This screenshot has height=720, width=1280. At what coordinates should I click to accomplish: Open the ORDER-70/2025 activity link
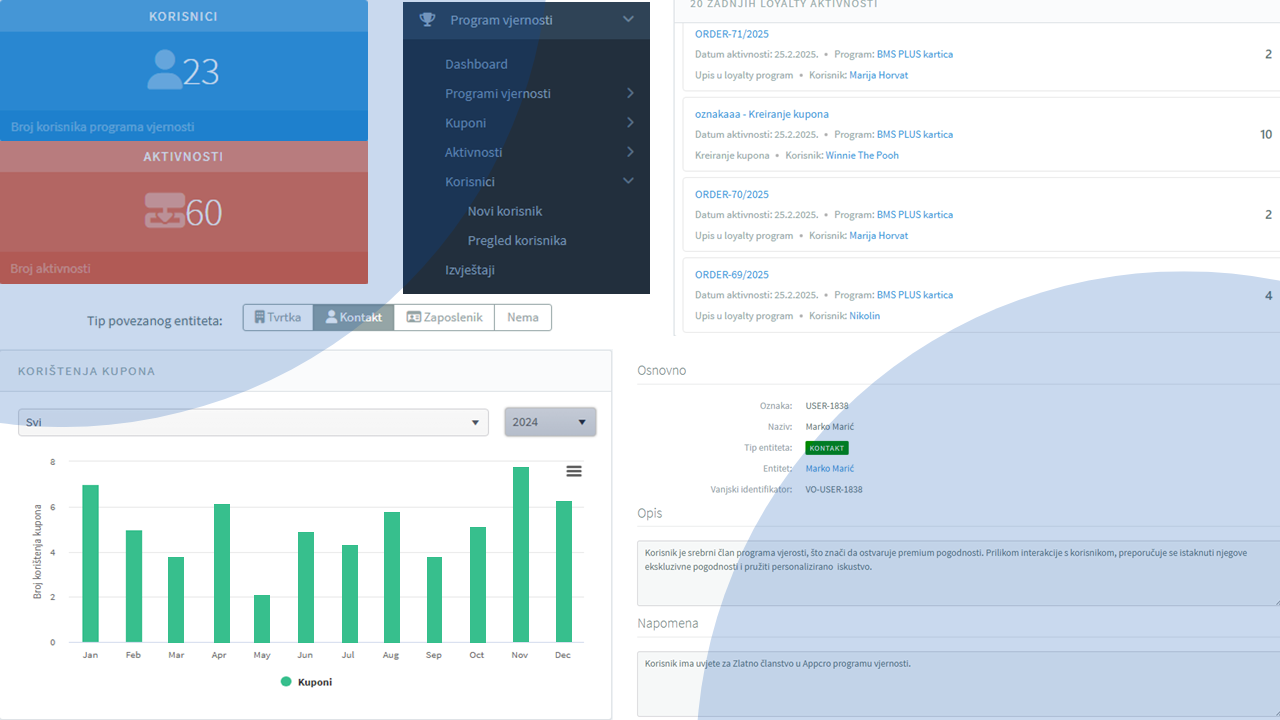tap(732, 194)
